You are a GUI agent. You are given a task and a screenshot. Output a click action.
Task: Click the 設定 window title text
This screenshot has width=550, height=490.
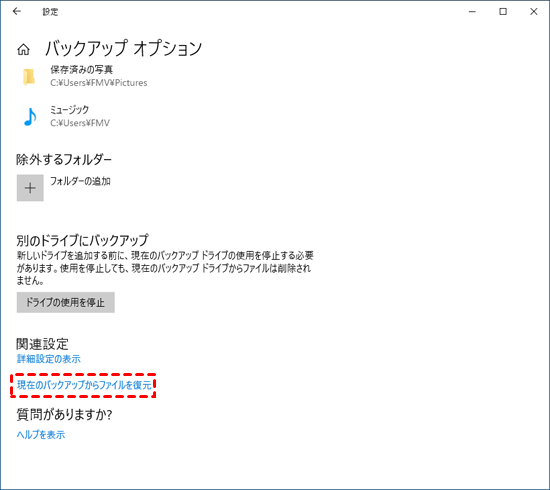[50, 12]
